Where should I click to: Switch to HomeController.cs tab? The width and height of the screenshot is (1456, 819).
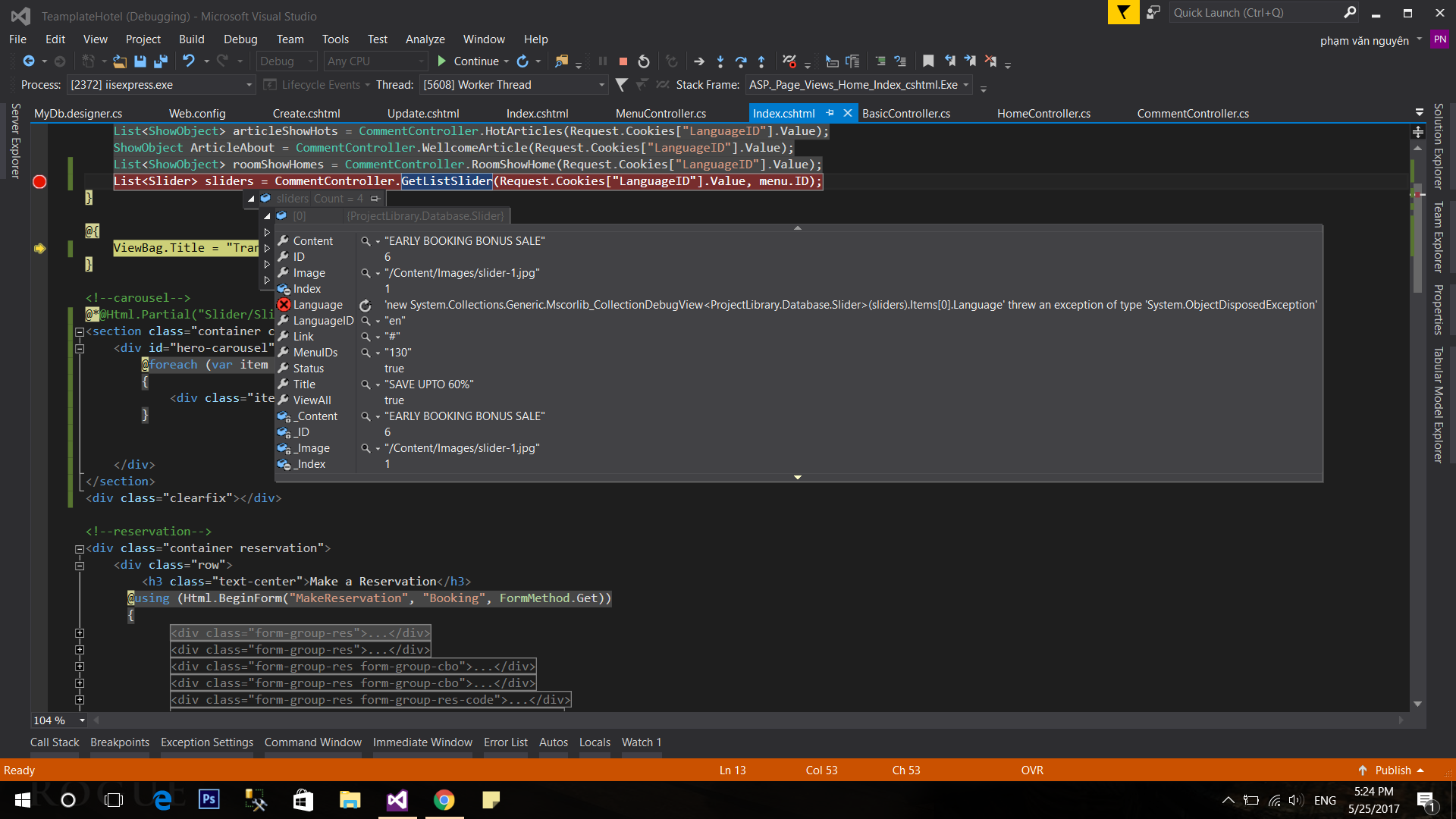(x=1043, y=113)
